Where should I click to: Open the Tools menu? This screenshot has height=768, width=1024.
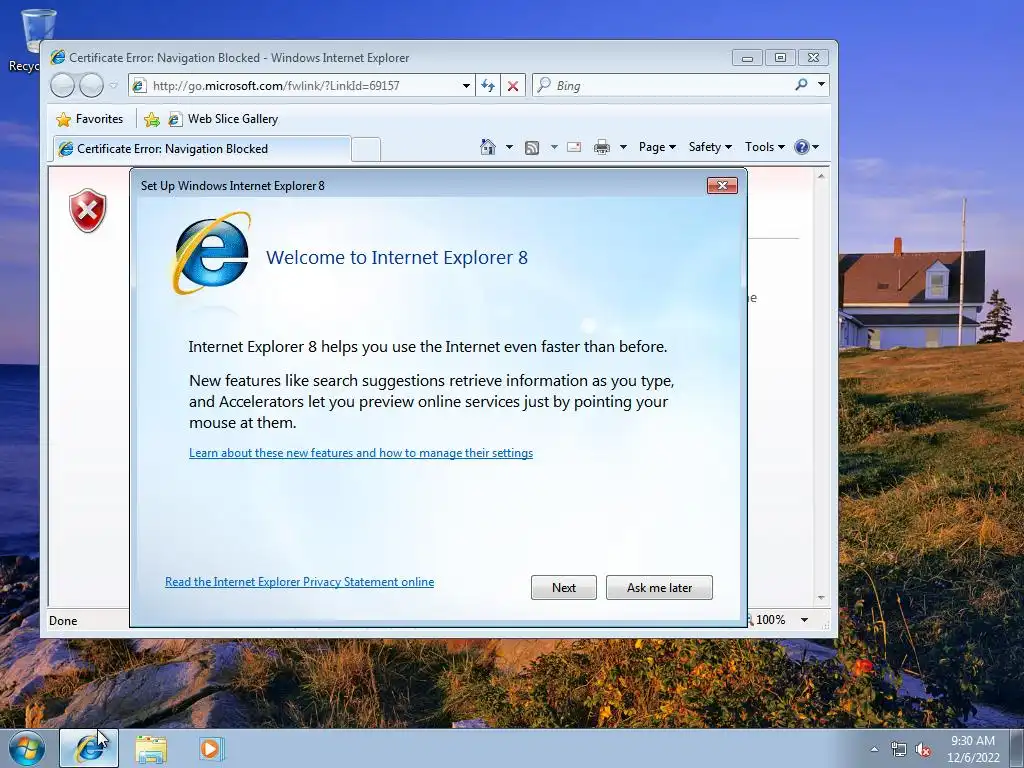[x=765, y=147]
